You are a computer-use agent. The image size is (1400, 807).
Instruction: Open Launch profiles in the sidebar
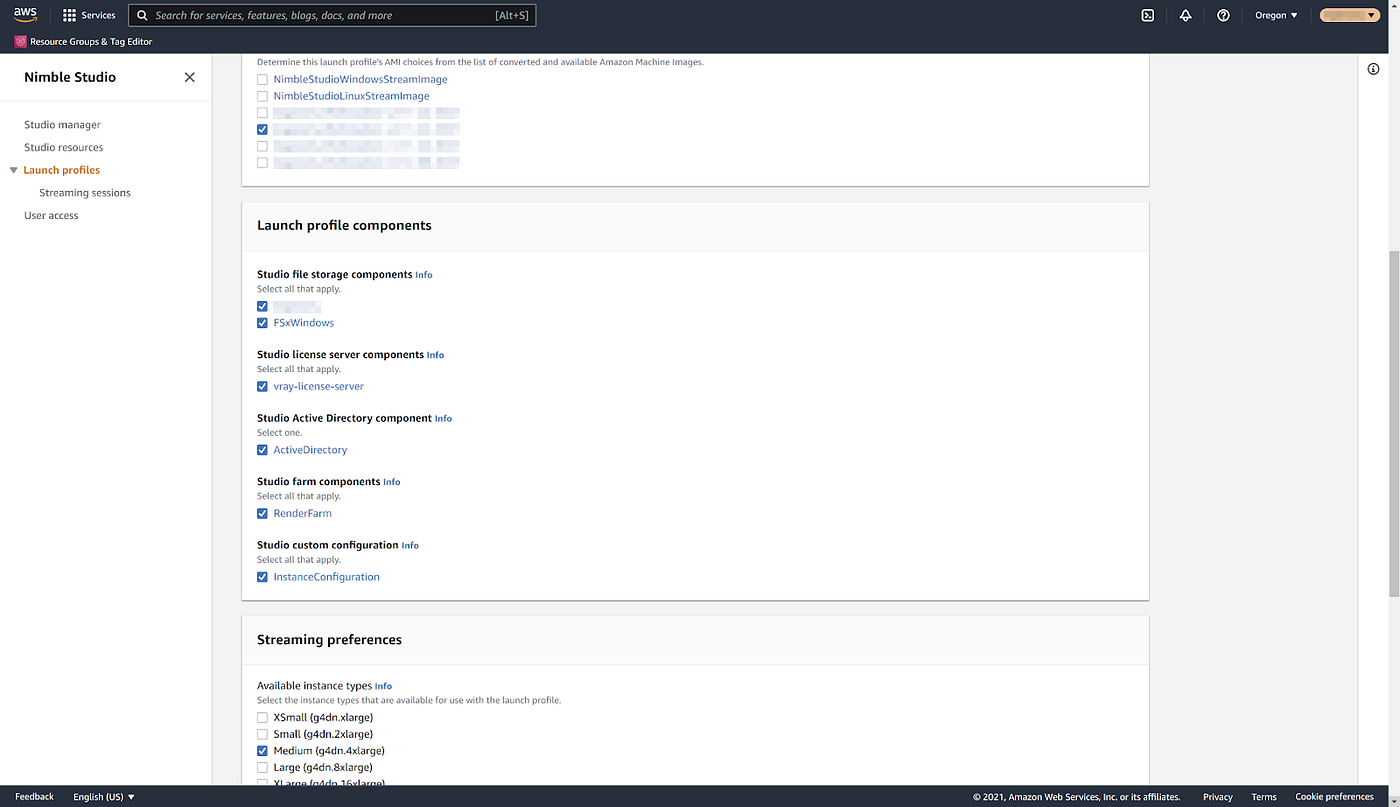click(62, 170)
